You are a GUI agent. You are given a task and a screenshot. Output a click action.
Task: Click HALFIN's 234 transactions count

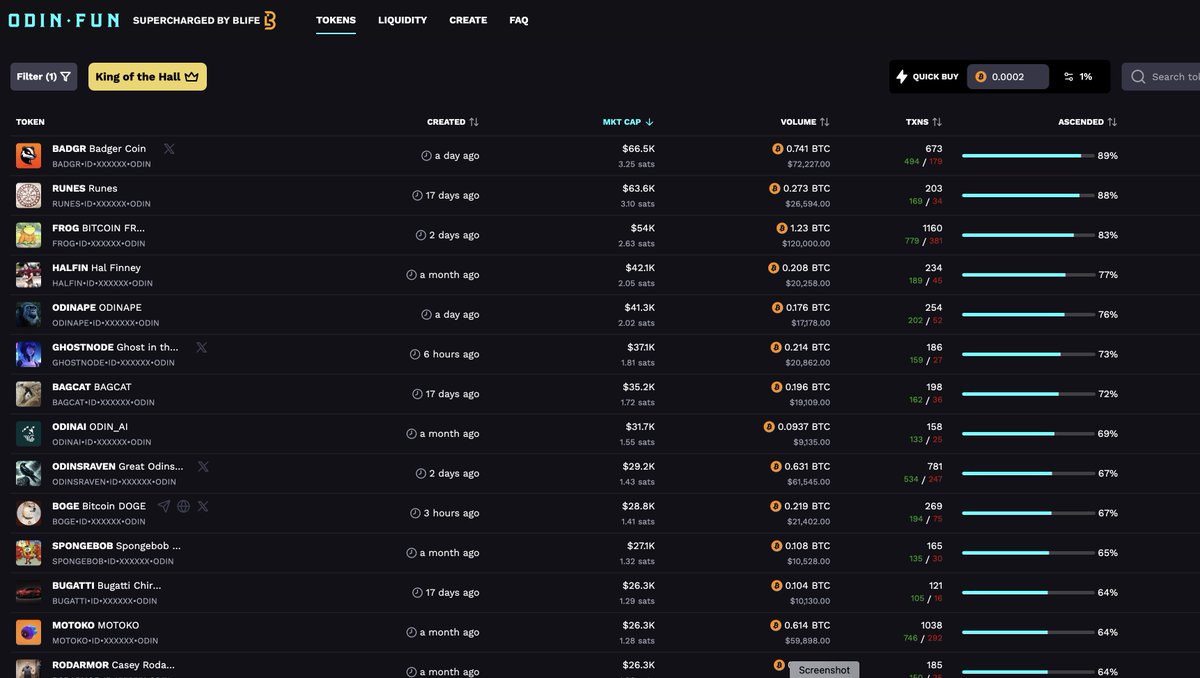pos(934,268)
